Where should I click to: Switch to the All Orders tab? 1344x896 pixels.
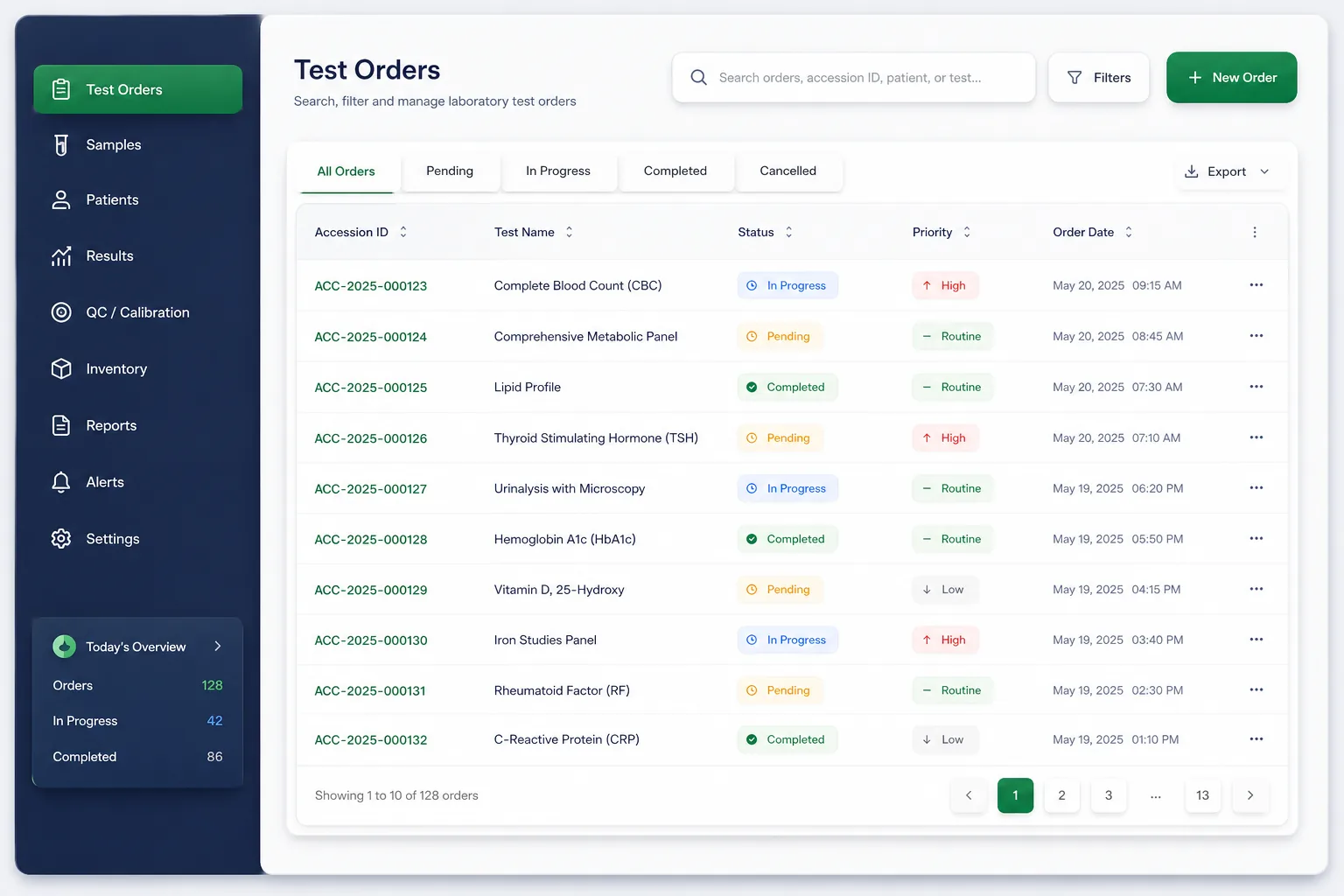click(x=346, y=171)
